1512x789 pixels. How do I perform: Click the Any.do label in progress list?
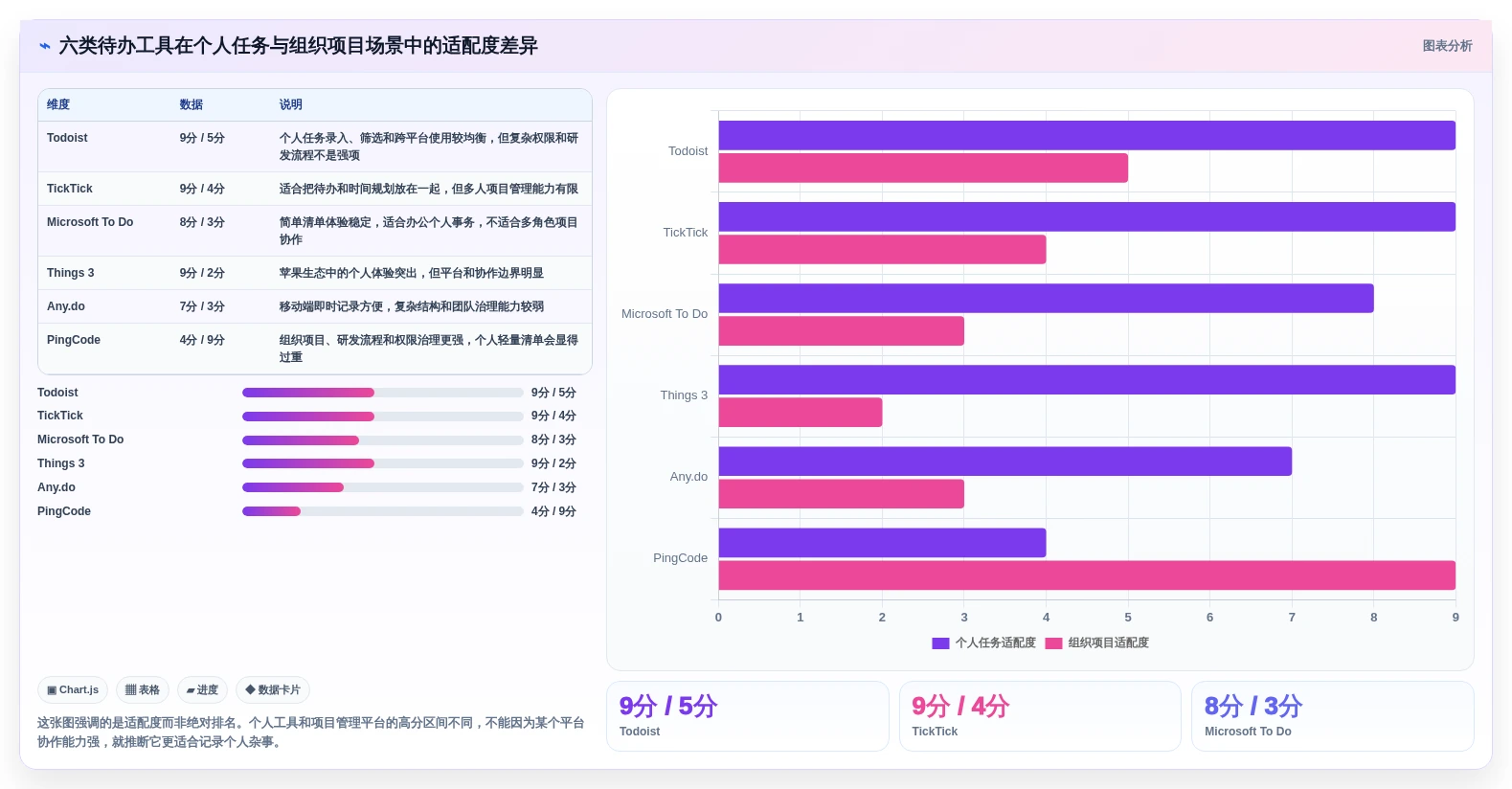click(x=56, y=487)
